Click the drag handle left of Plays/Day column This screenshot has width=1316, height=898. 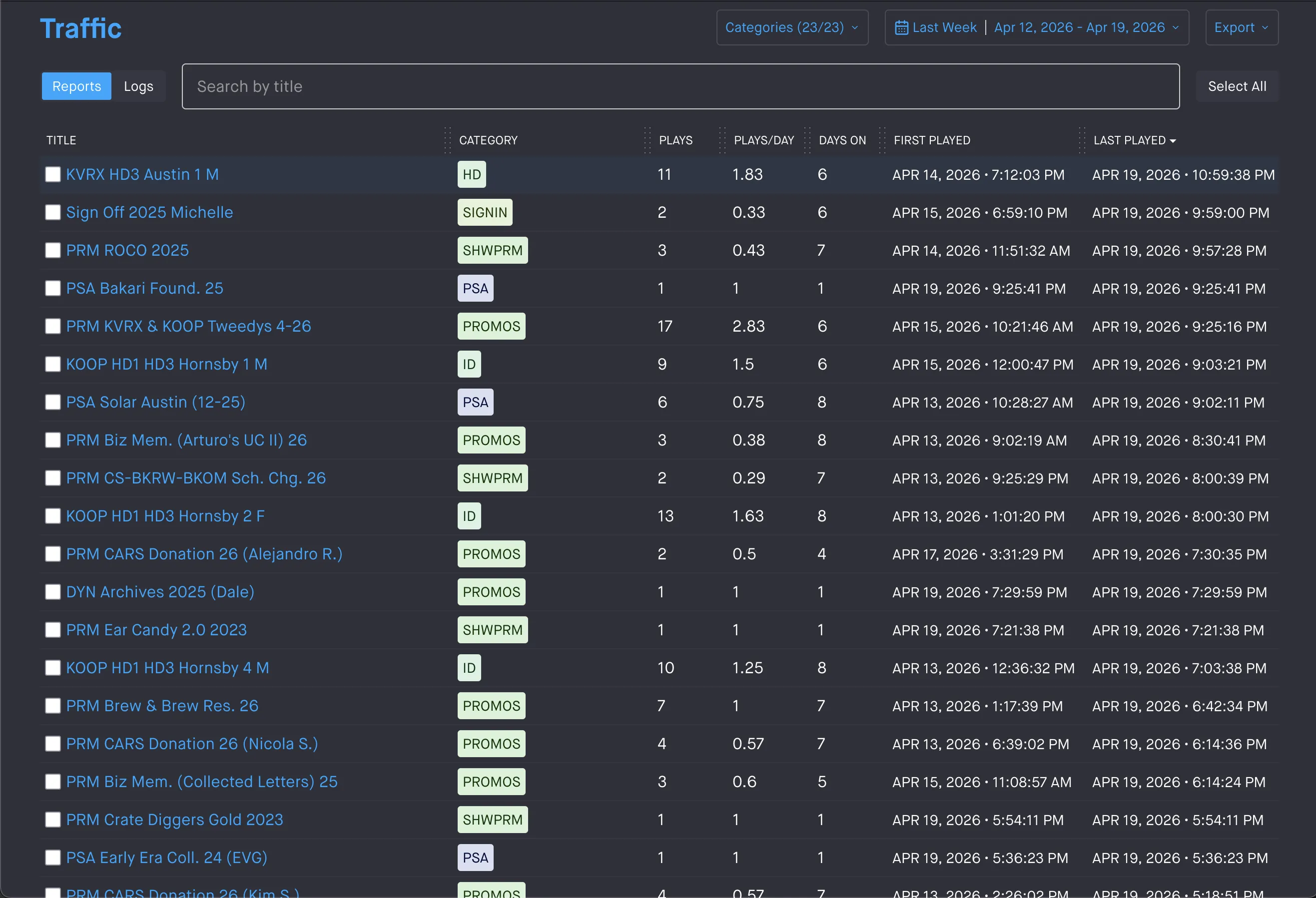[x=722, y=140]
